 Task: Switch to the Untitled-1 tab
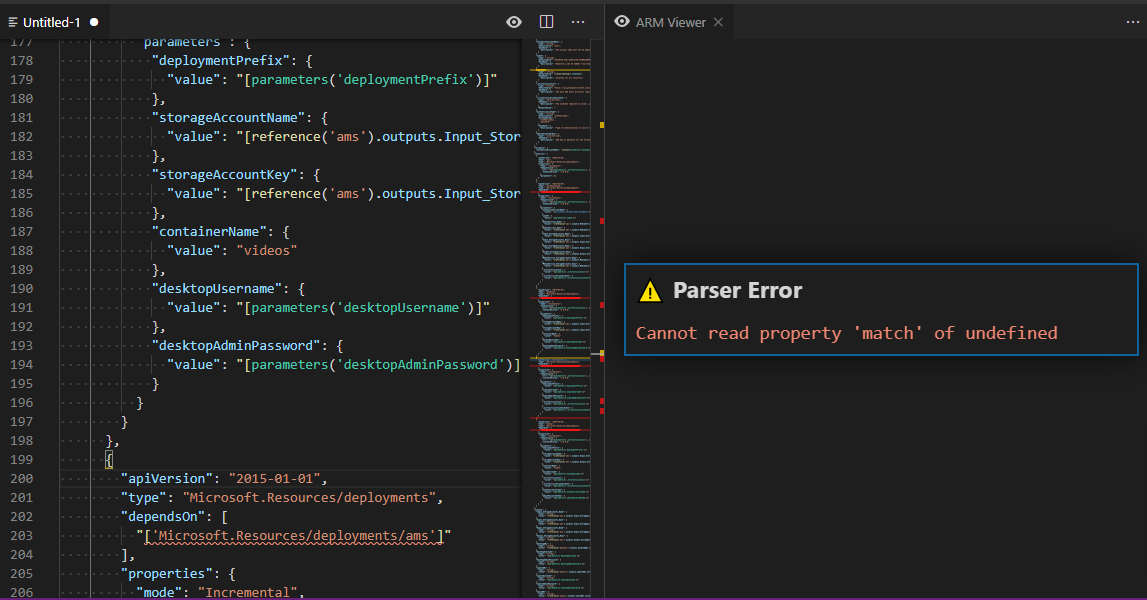click(53, 22)
